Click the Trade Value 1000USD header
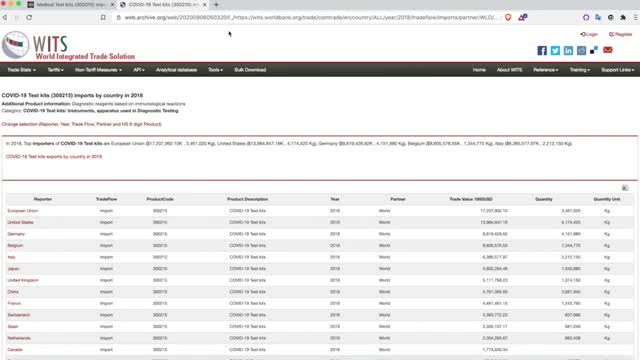Screen dimensions: 640x360 471,199
